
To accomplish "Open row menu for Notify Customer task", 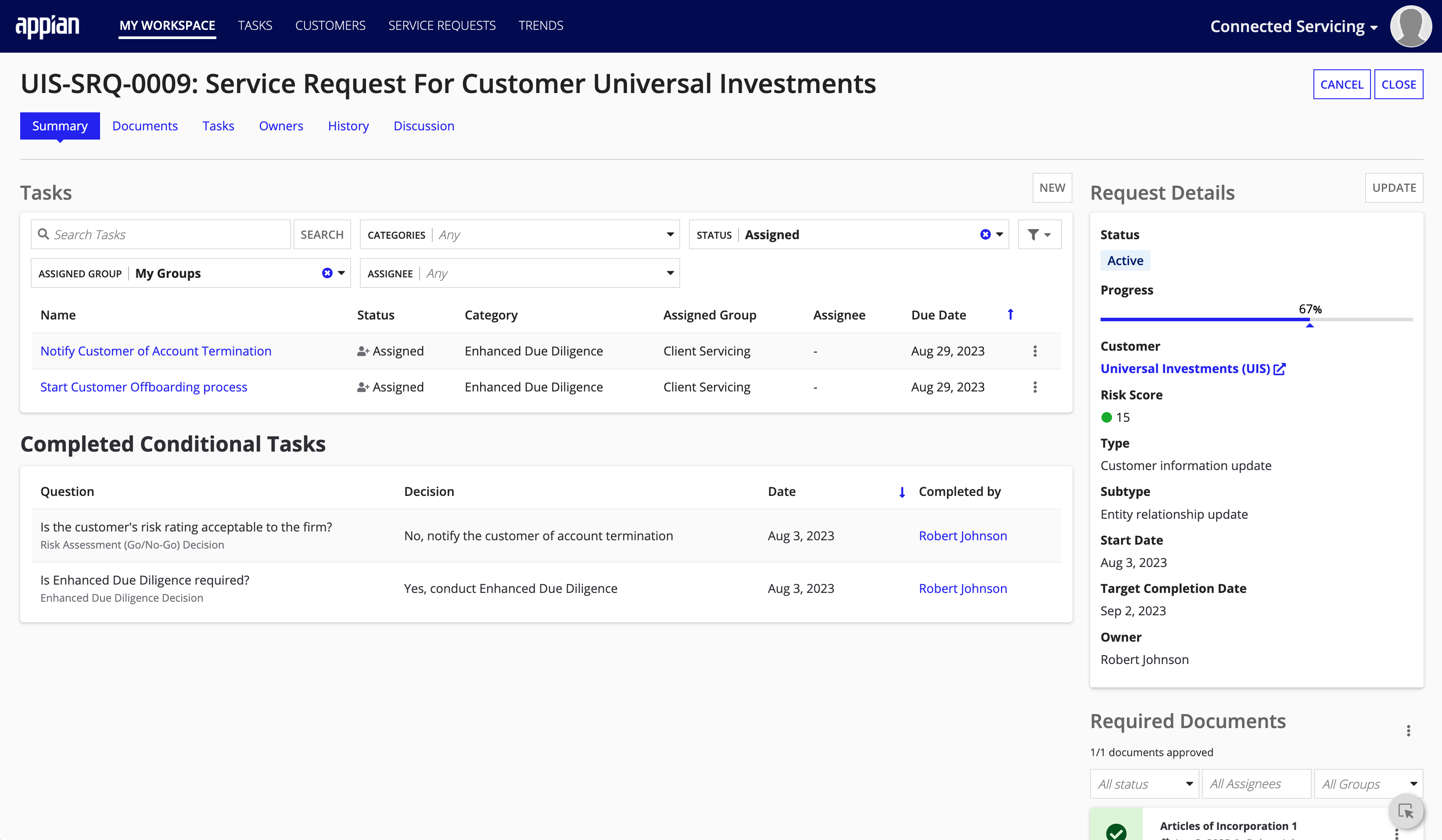I will click(1035, 352).
